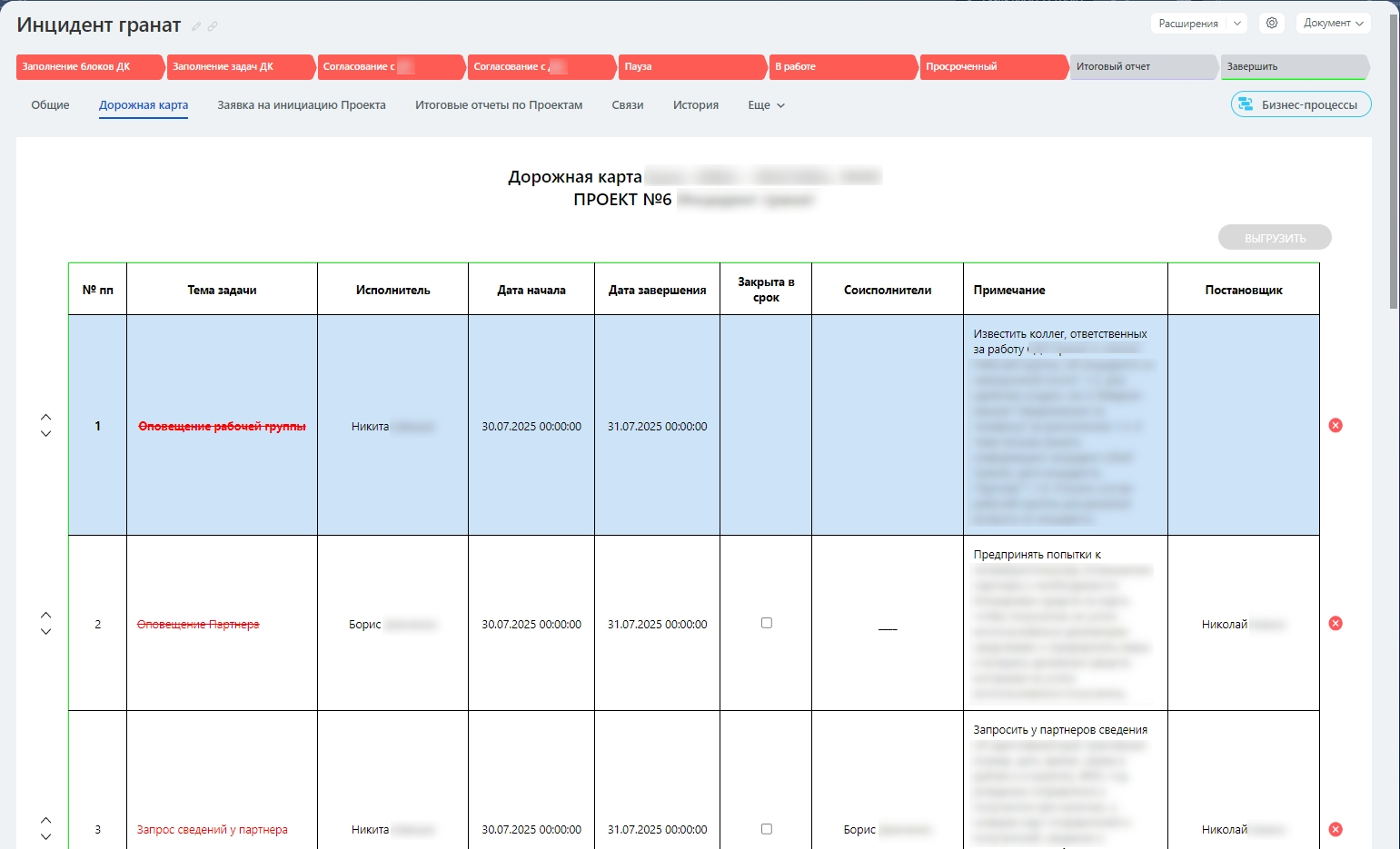Tick the Закрыта в срок checkbox for task 3
This screenshot has height=849, width=1400.
(767, 829)
